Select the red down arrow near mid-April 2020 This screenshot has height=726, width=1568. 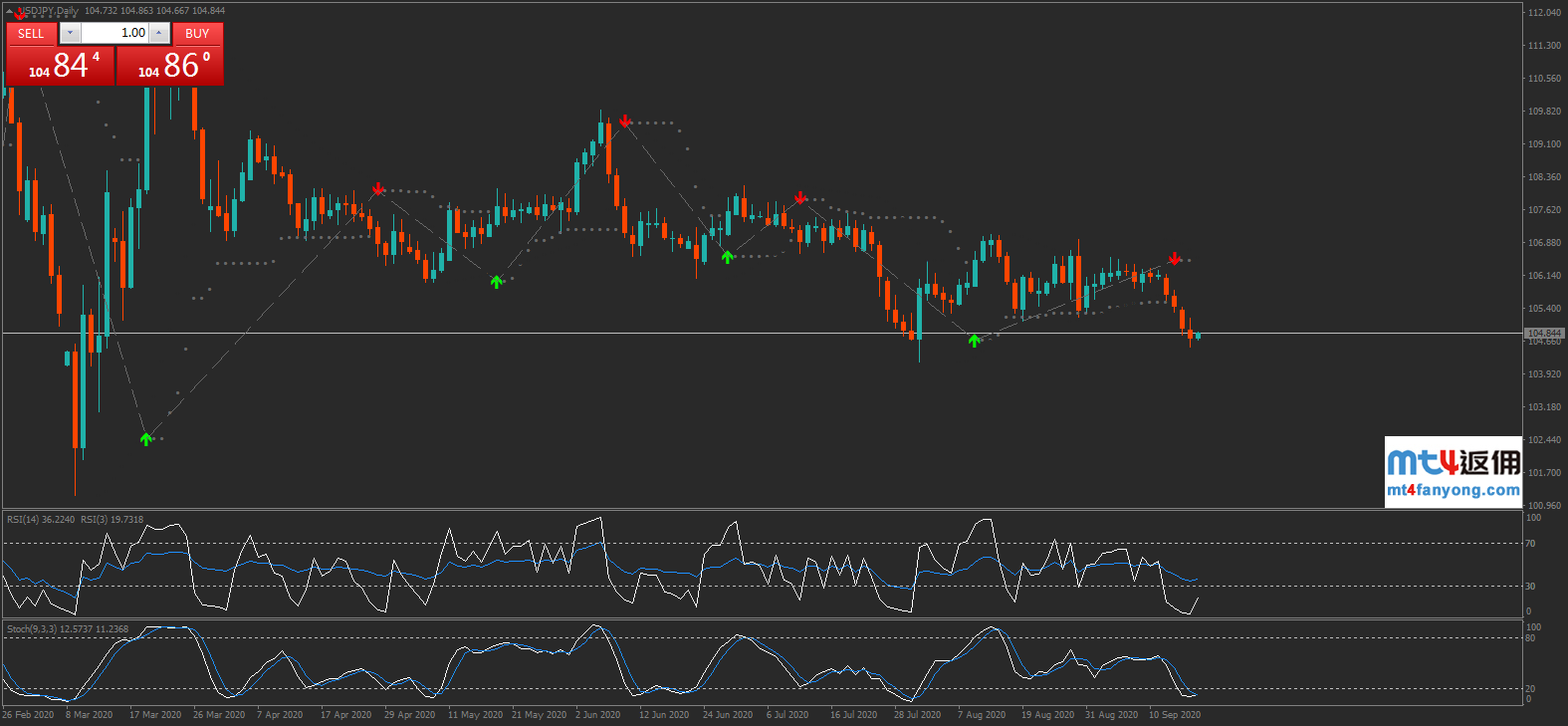pos(378,188)
